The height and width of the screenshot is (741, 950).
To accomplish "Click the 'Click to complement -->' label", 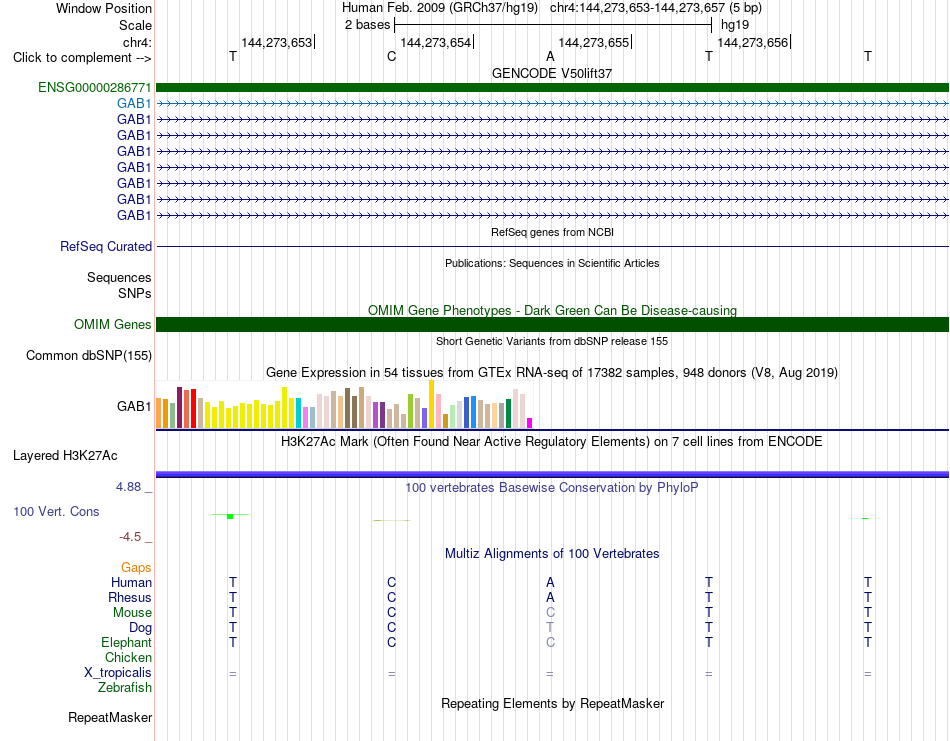I will click(x=82, y=58).
